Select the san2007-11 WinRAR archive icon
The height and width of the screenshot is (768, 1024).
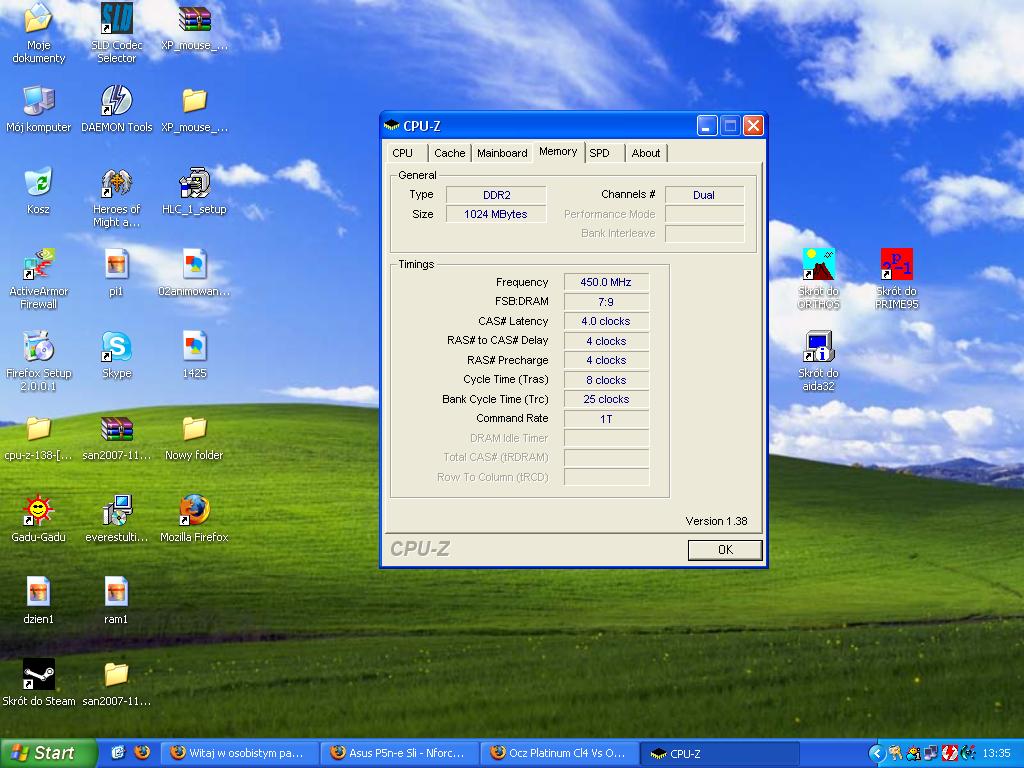(116, 438)
